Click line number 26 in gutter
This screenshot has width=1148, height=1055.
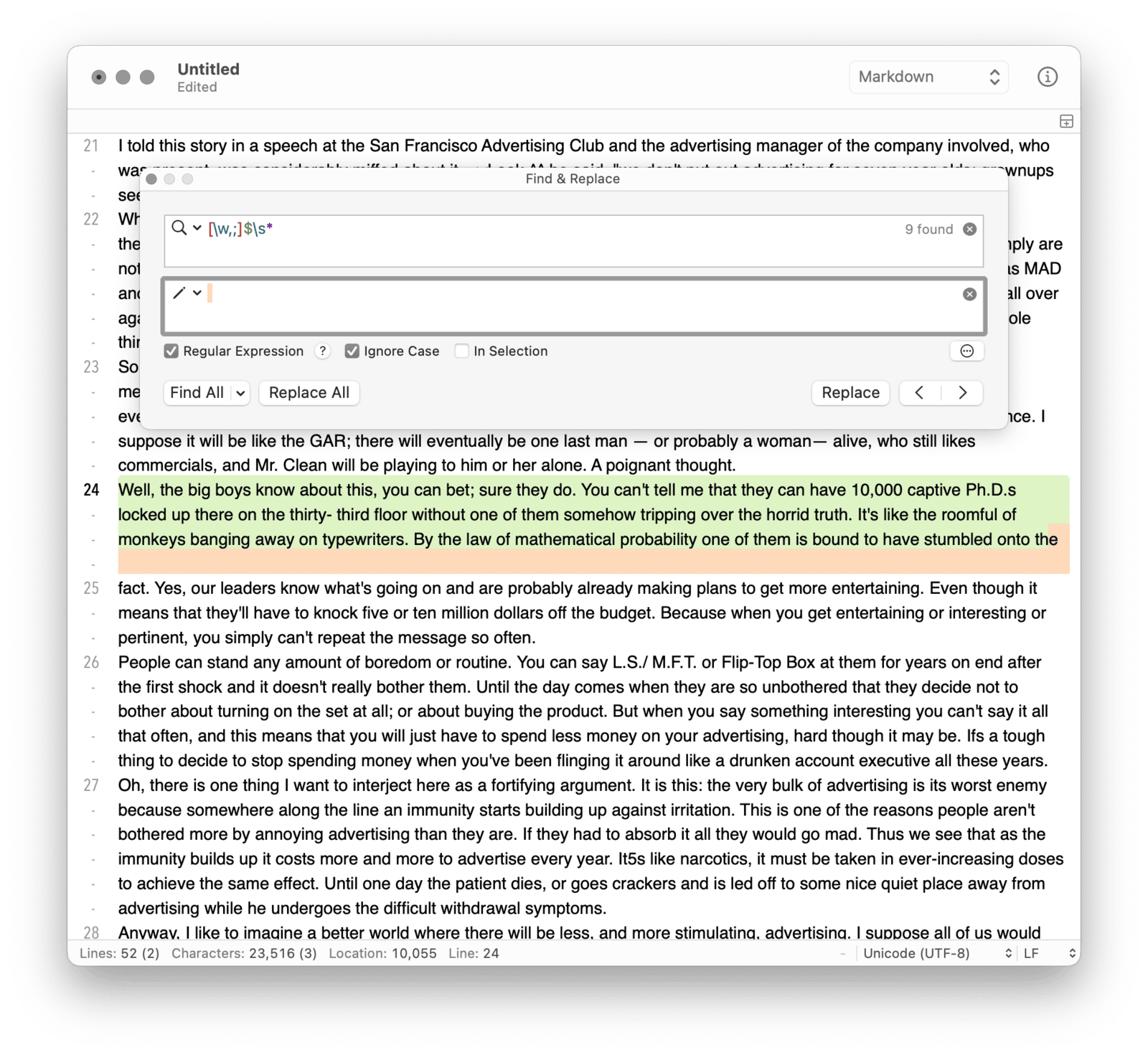coord(91,662)
